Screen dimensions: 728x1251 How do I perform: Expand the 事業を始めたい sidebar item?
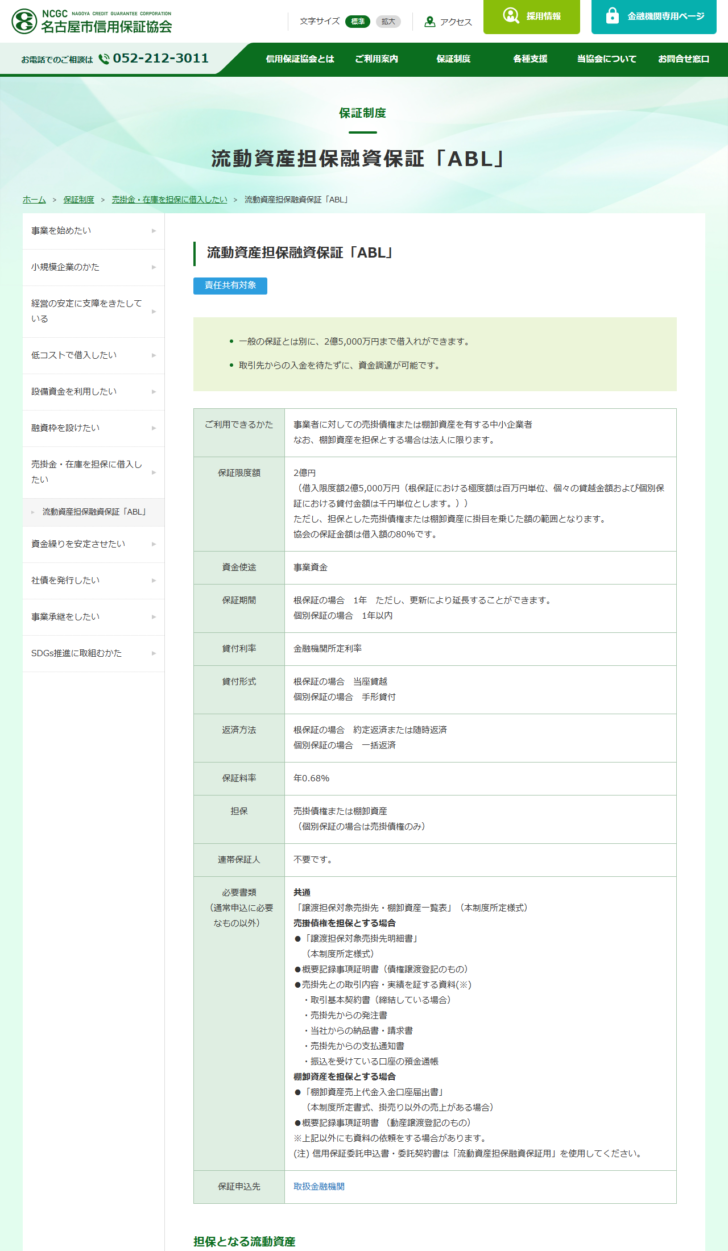point(93,231)
